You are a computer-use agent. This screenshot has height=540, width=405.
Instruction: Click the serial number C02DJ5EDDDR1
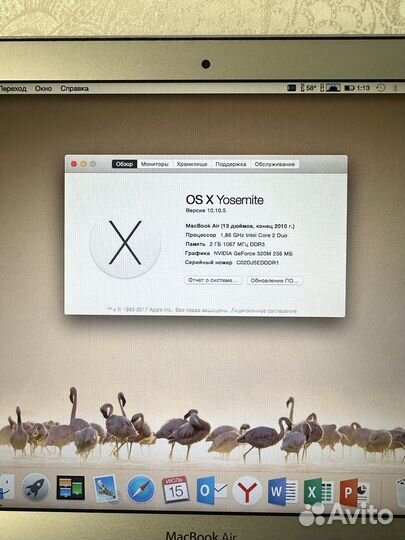tap(257, 262)
